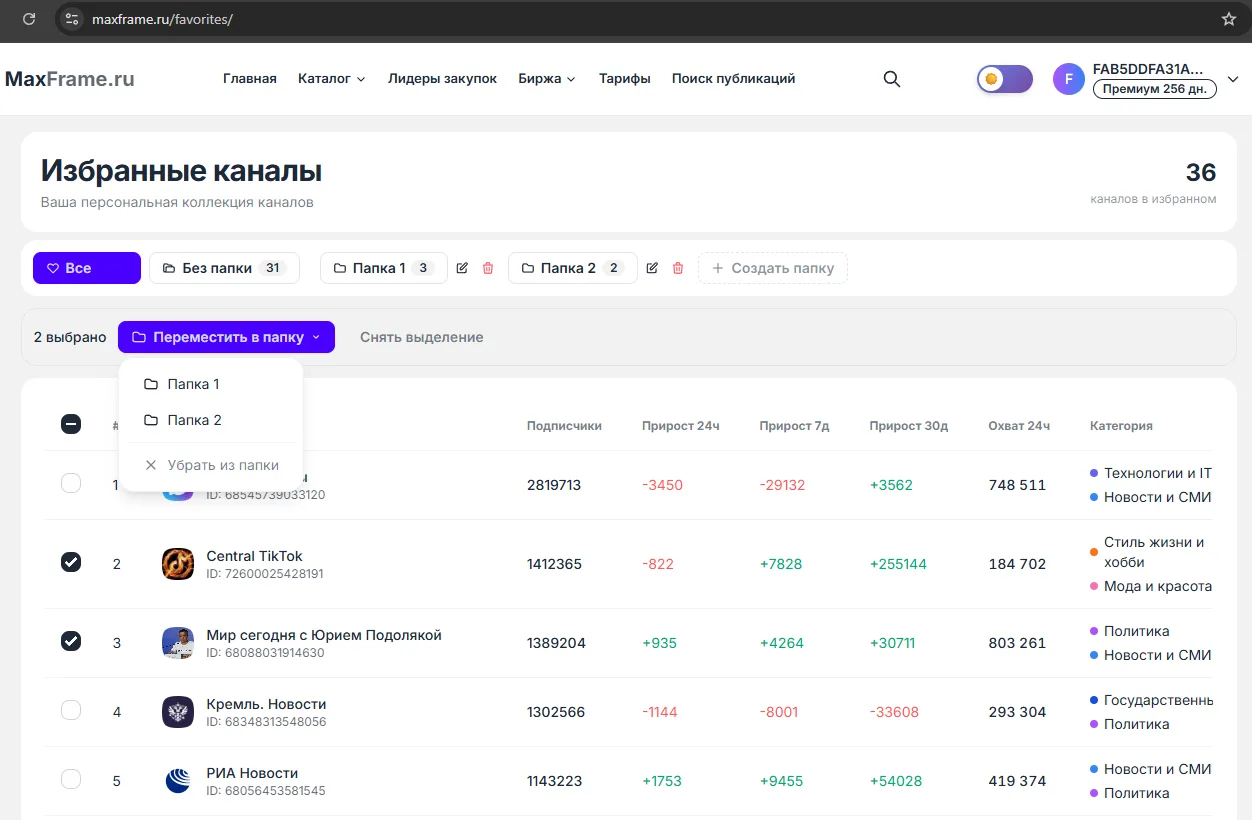Go to Главная in navigation
The height and width of the screenshot is (820, 1252).
coord(250,79)
